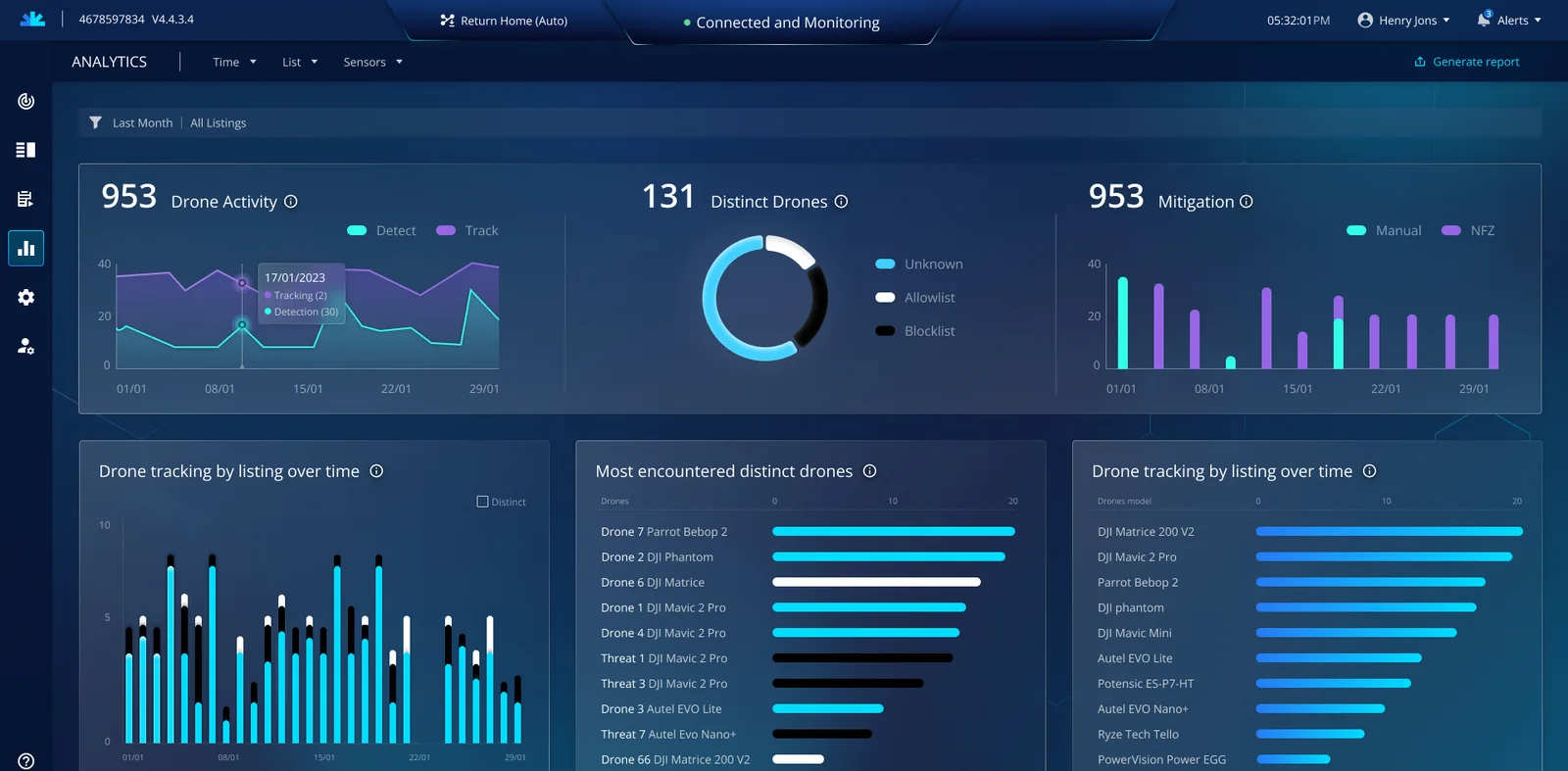This screenshot has width=1568, height=771.
Task: Click the Drone 7 Parrot Bebop 2 bar
Action: point(894,531)
